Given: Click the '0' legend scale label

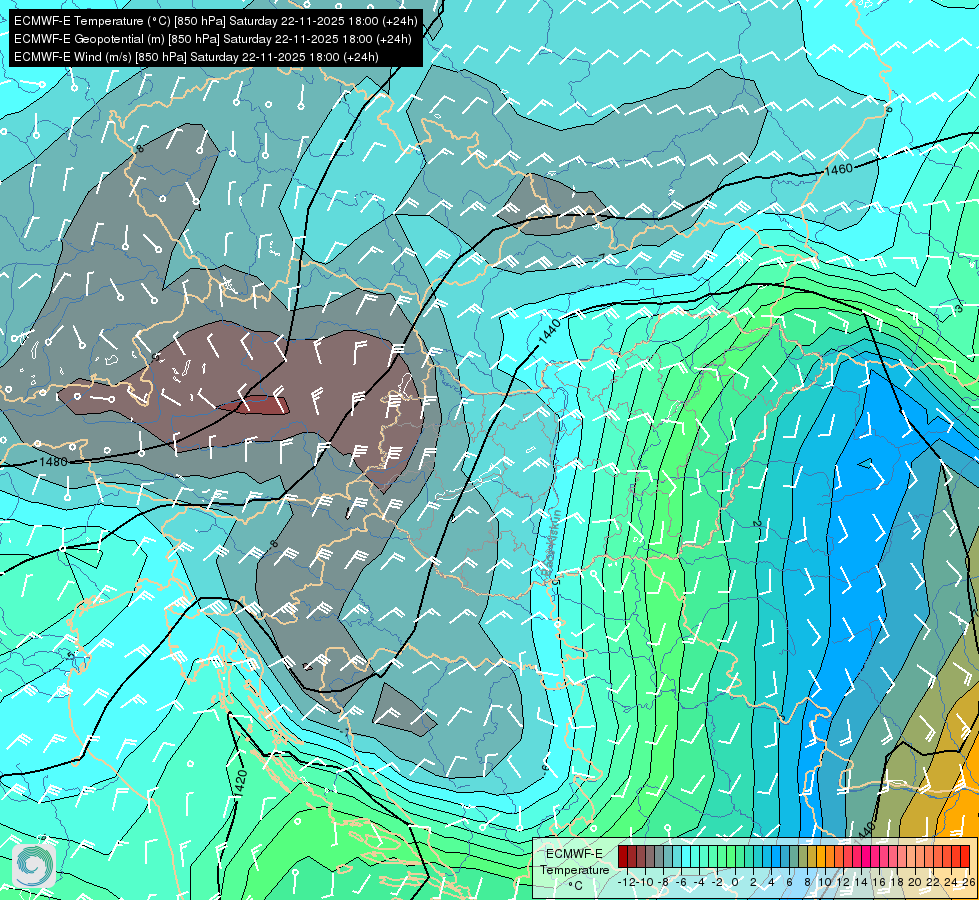Looking at the screenshot, I should click(x=735, y=882).
